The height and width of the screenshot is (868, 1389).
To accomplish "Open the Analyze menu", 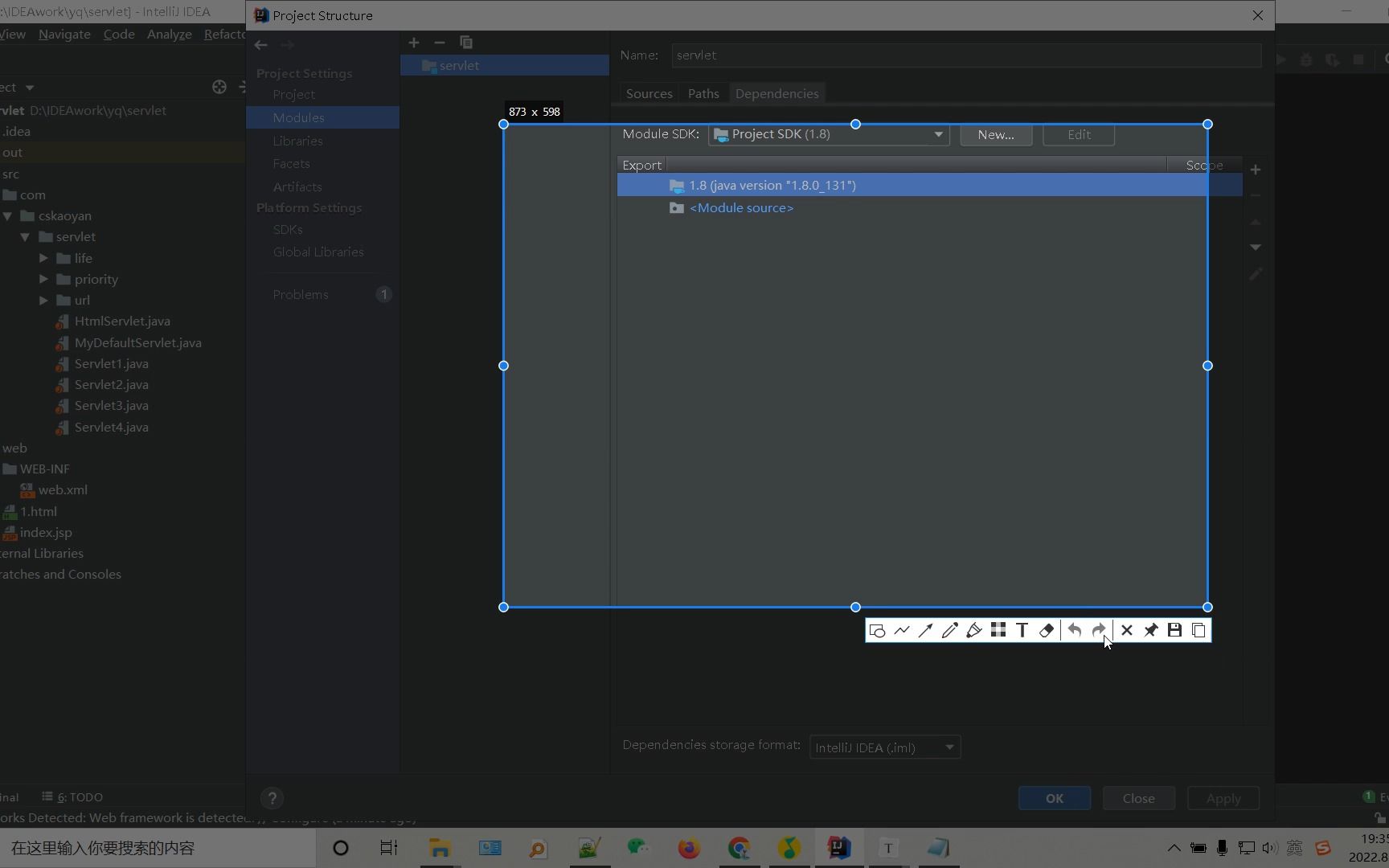I will pos(170,35).
